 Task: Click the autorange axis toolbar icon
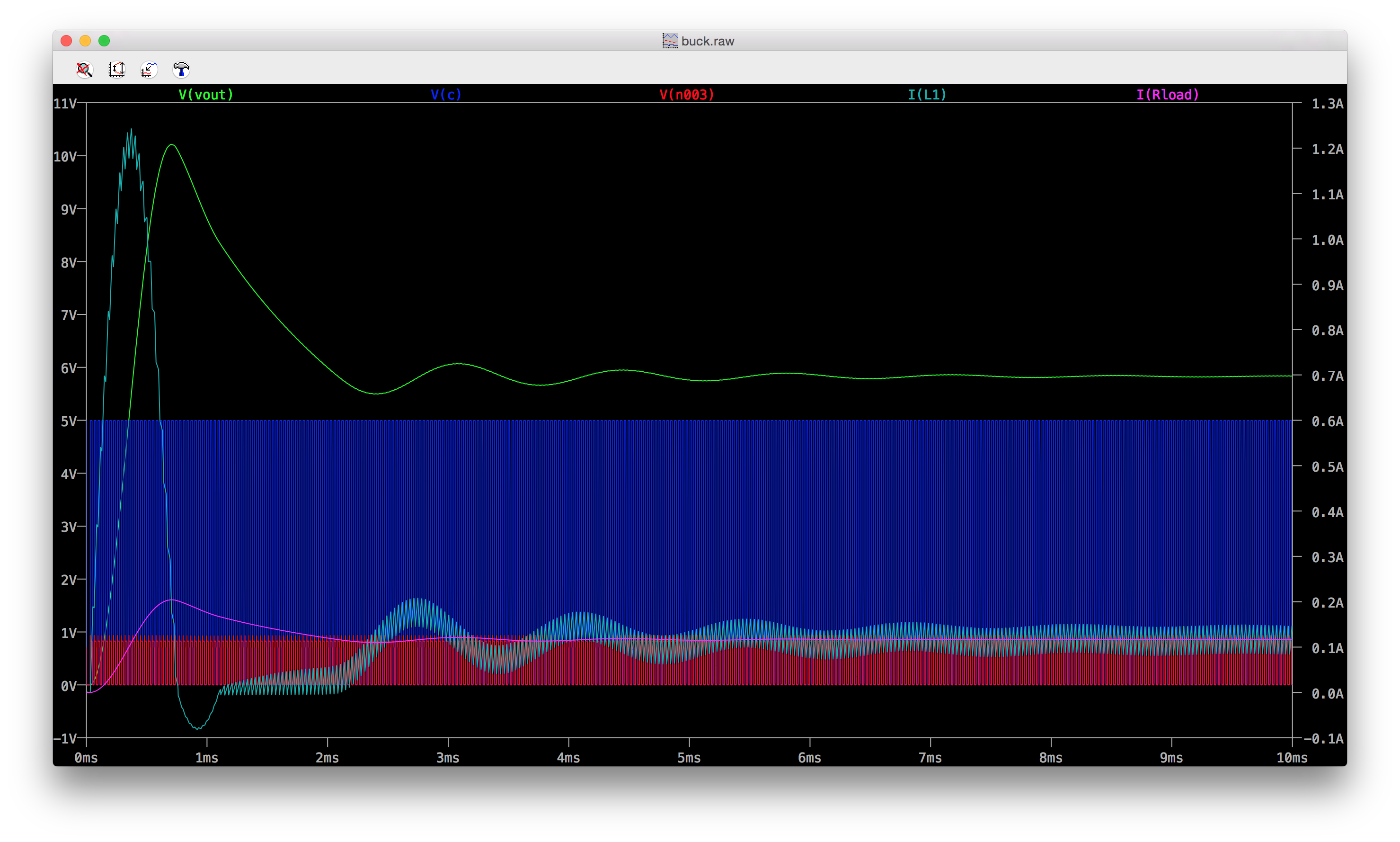pyautogui.click(x=117, y=70)
